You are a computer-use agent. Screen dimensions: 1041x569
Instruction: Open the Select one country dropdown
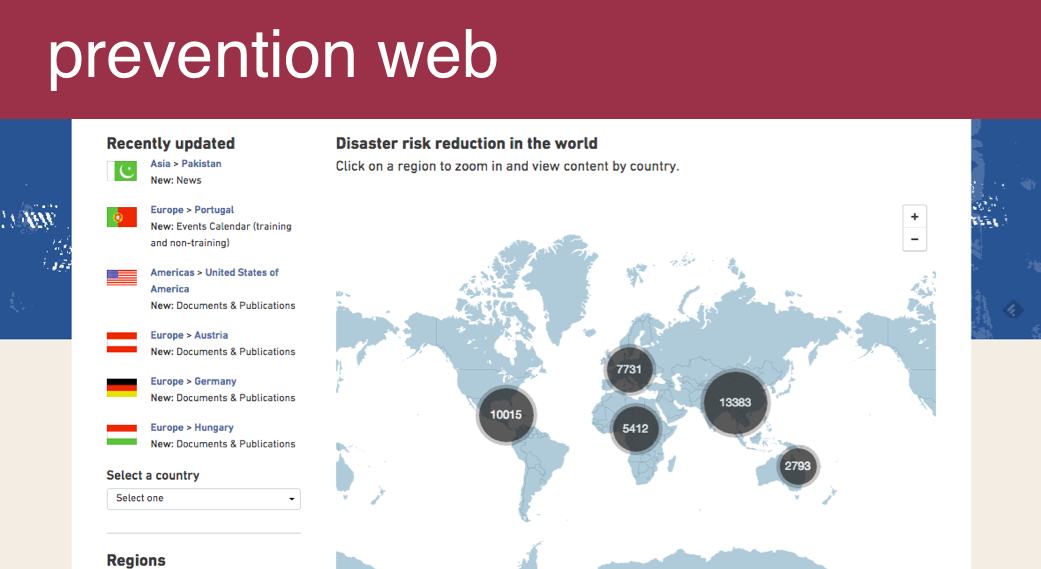(204, 499)
